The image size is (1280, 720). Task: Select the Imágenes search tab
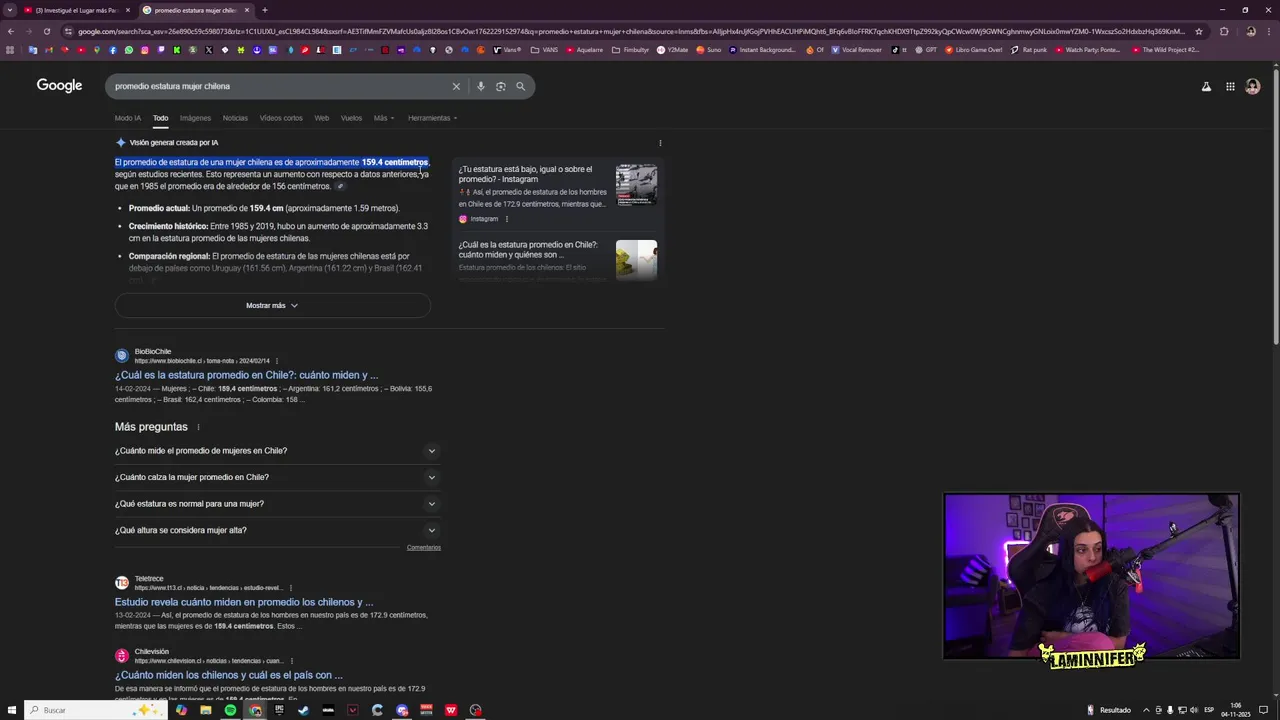(x=195, y=118)
